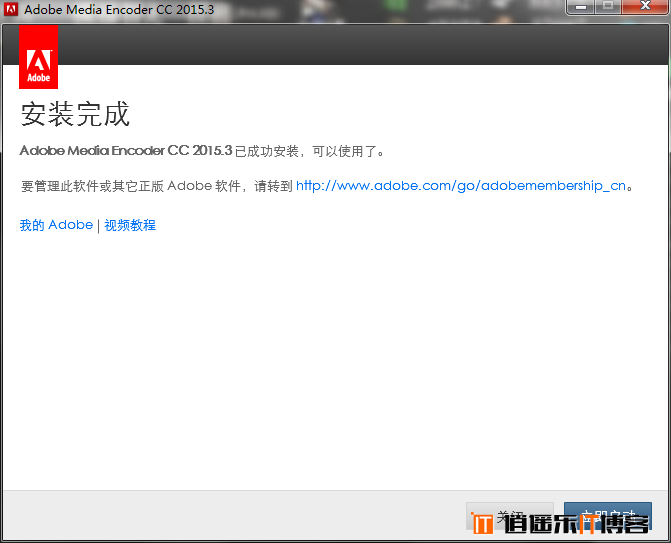671x543 pixels.
Task: Click the text "要管理此软件或其它正版 Adobe 软件"
Action: click(x=131, y=186)
